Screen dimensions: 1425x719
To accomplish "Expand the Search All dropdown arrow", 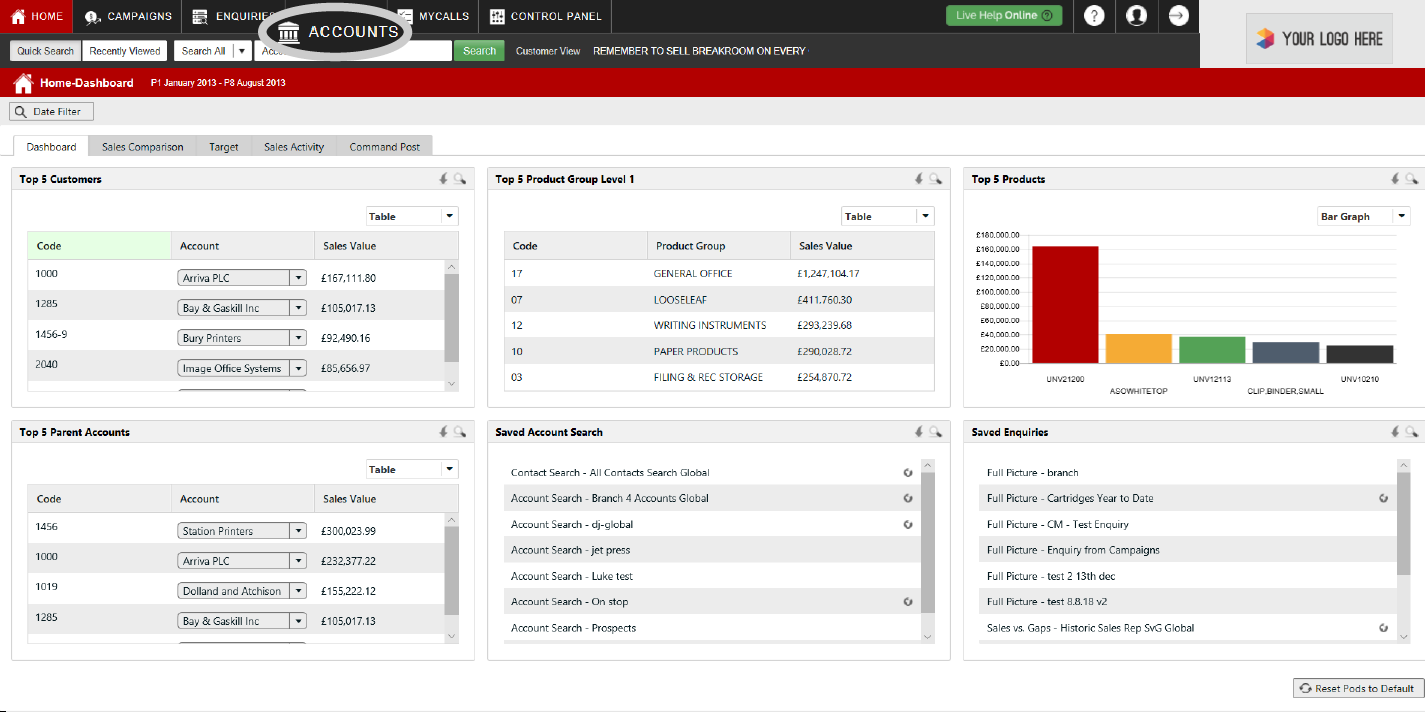I will coord(242,51).
